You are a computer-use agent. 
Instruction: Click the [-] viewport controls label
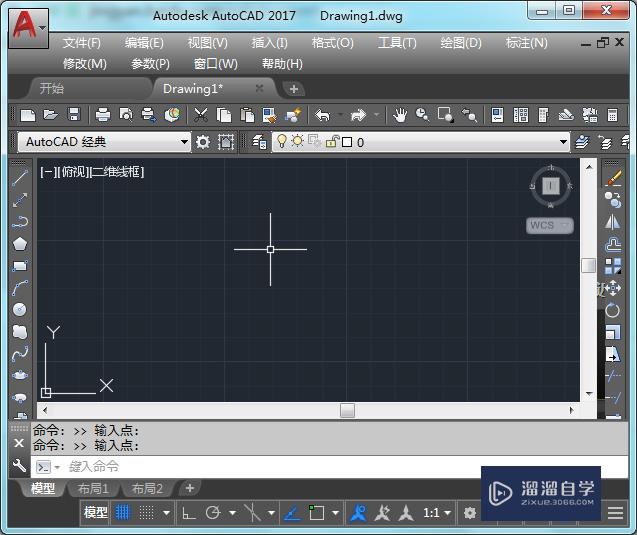[x=46, y=172]
